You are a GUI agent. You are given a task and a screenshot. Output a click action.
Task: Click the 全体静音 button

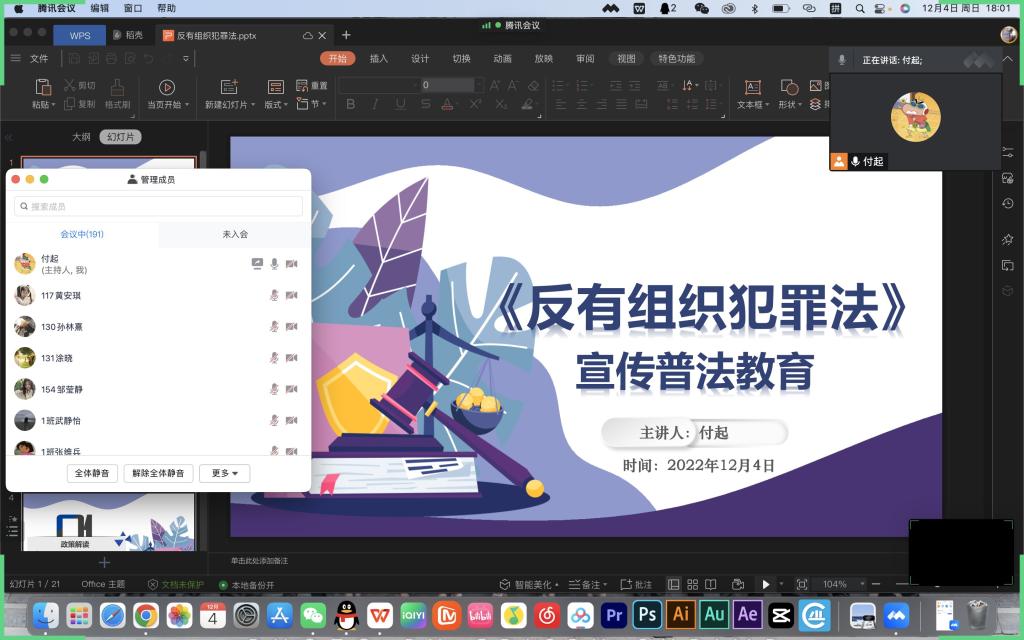[93, 474]
